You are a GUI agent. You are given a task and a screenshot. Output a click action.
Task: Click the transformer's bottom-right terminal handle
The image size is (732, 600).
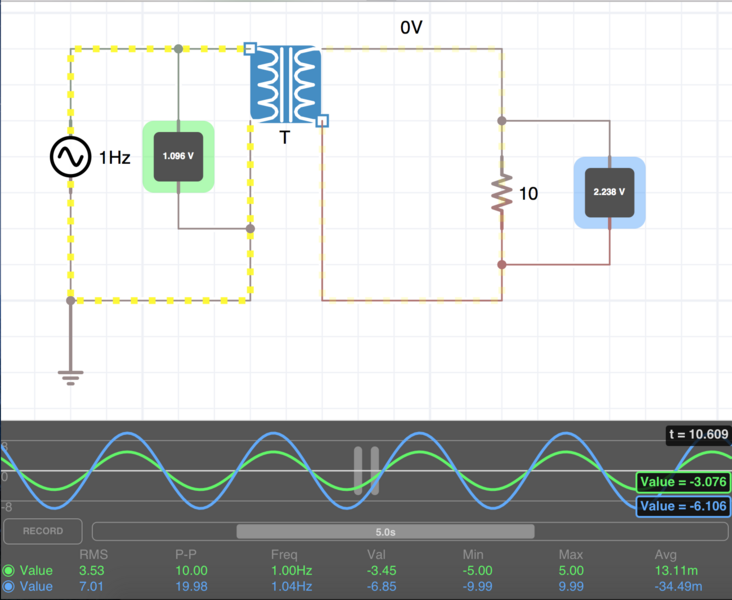point(322,121)
